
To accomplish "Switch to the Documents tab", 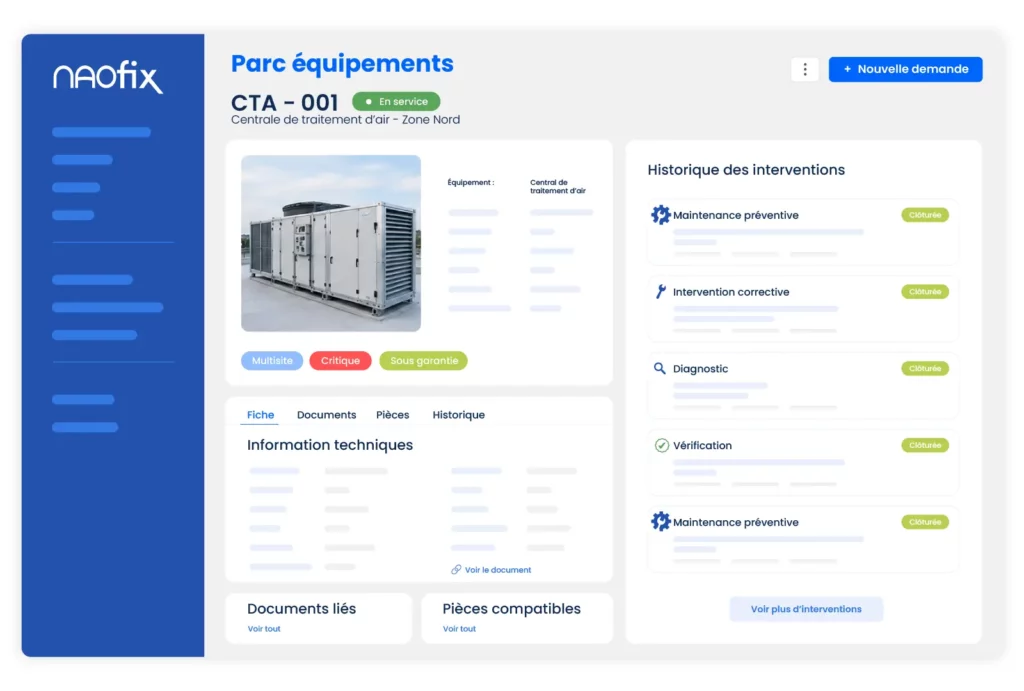I will (327, 415).
